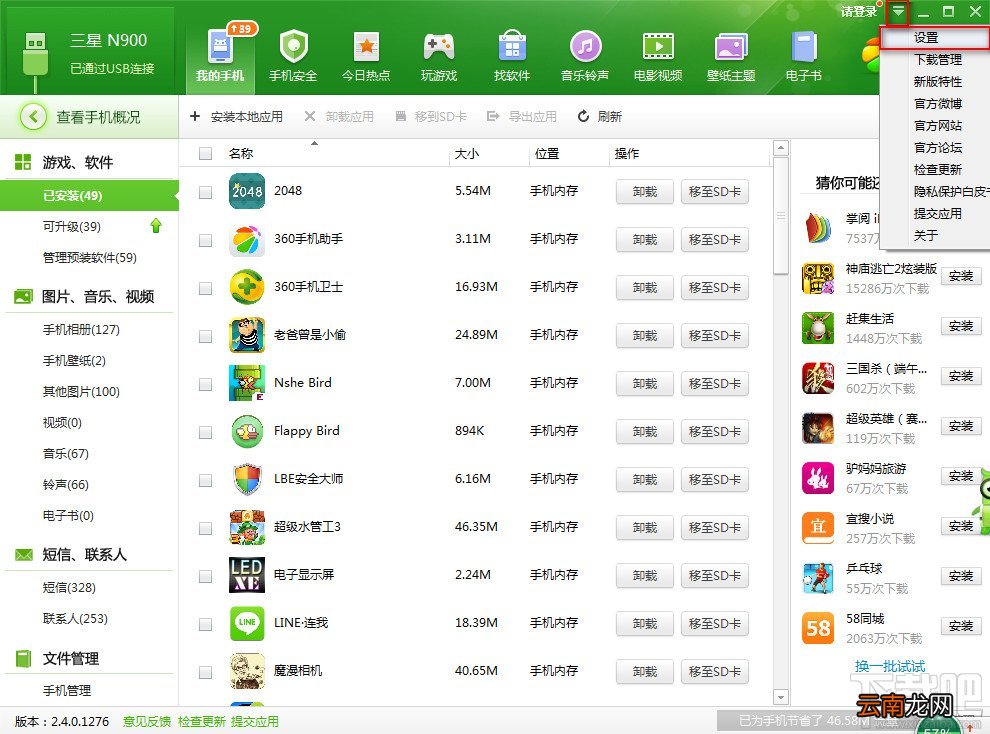990x734 pixels.
Task: Check the box for 360手机卫士
Action: (x=205, y=288)
